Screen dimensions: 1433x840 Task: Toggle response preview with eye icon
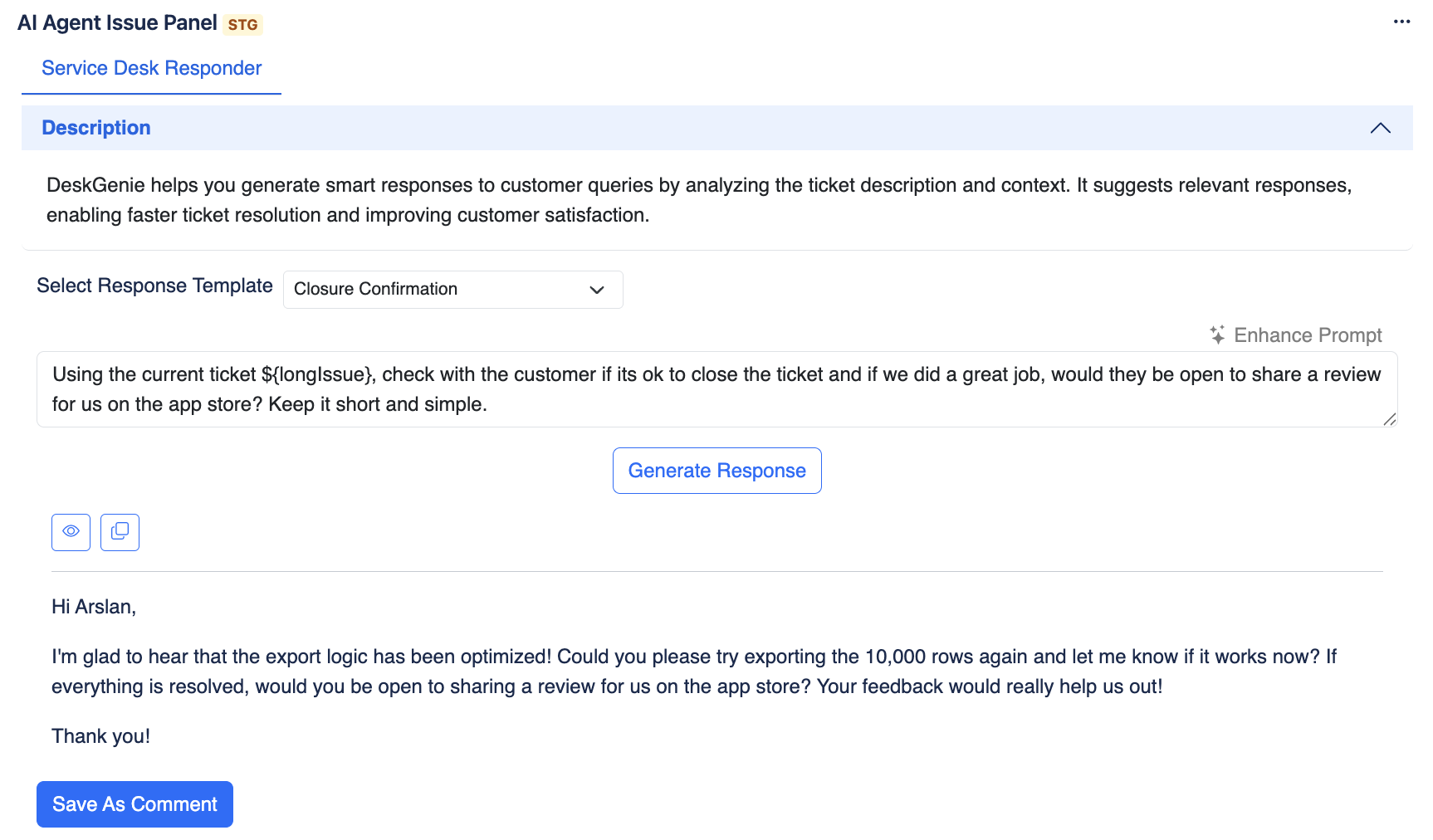click(71, 532)
